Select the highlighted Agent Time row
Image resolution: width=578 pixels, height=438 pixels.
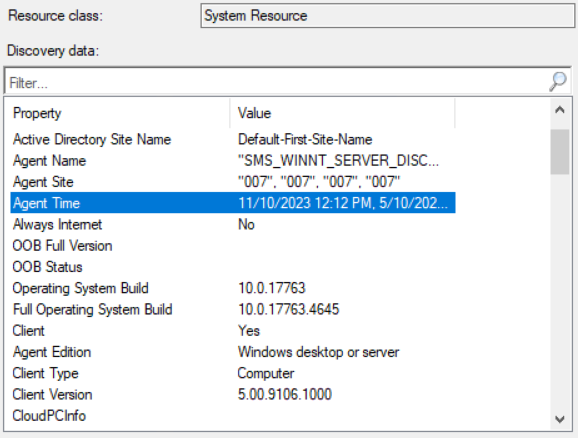[233, 203]
